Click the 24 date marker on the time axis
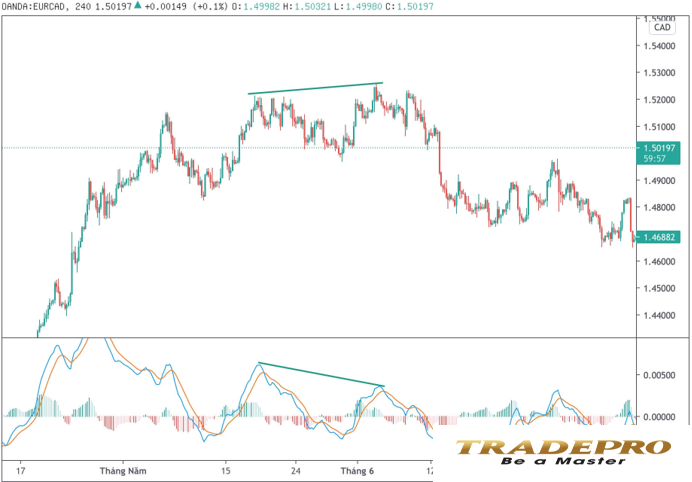 296,471
